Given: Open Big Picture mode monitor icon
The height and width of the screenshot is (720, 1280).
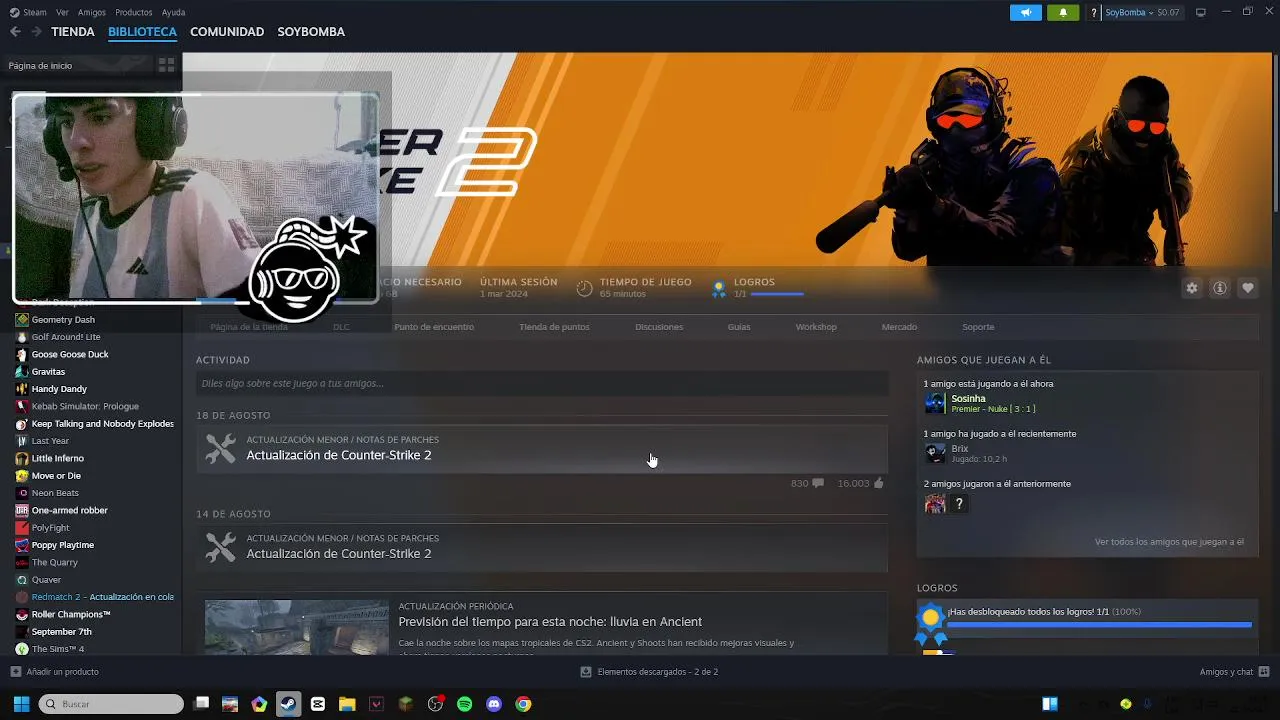Looking at the screenshot, I should coord(1201,12).
